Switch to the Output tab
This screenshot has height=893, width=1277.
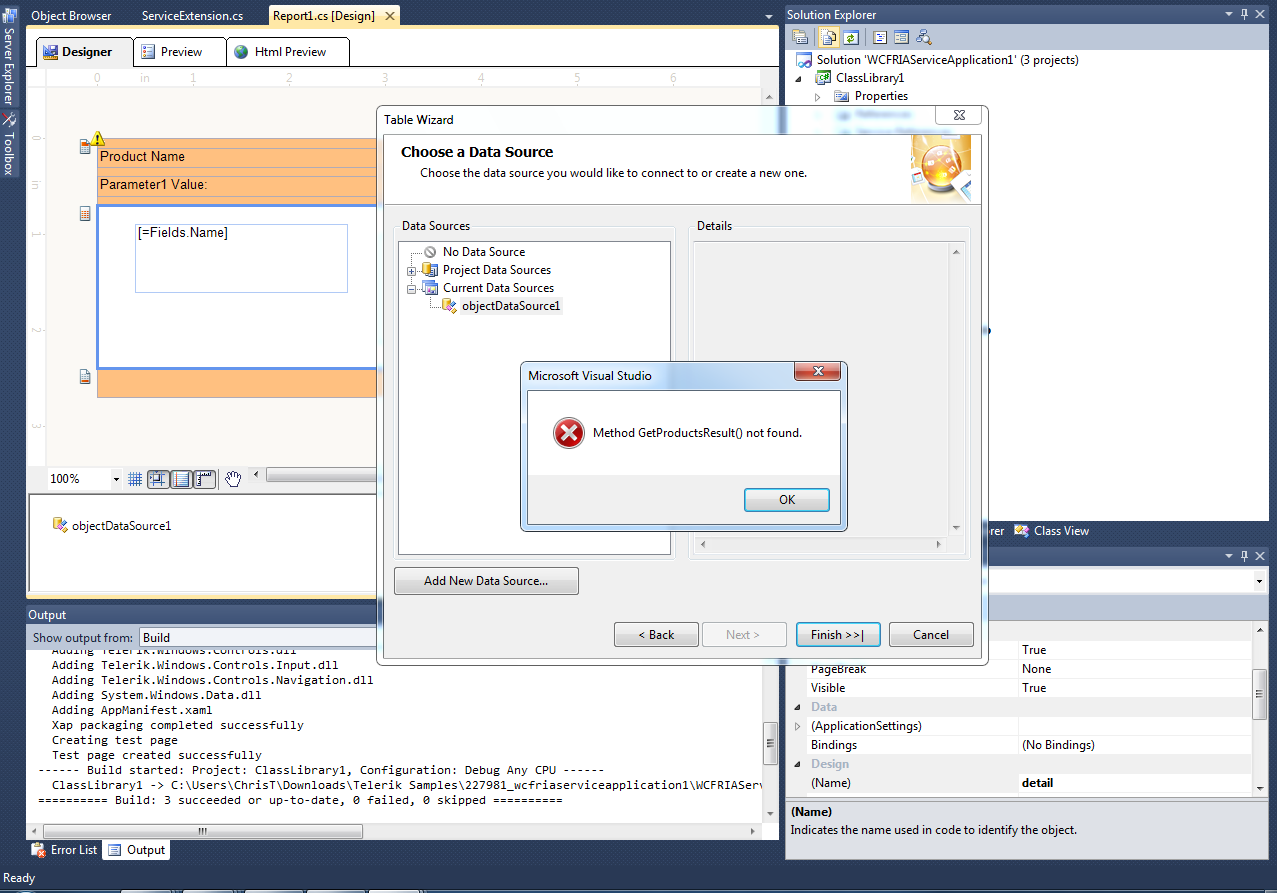(137, 850)
